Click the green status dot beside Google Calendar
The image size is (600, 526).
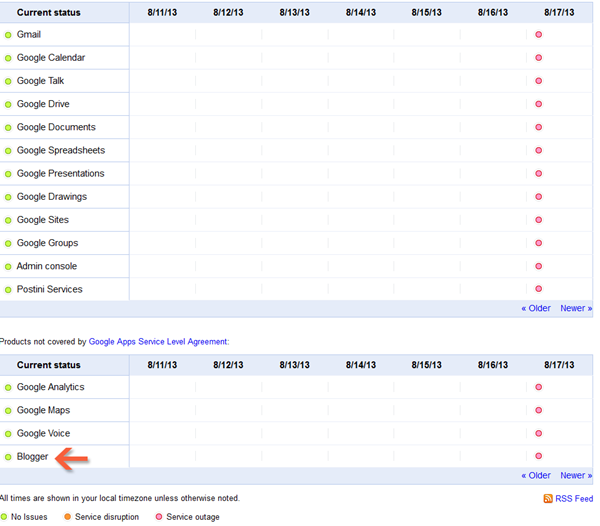click(8, 58)
